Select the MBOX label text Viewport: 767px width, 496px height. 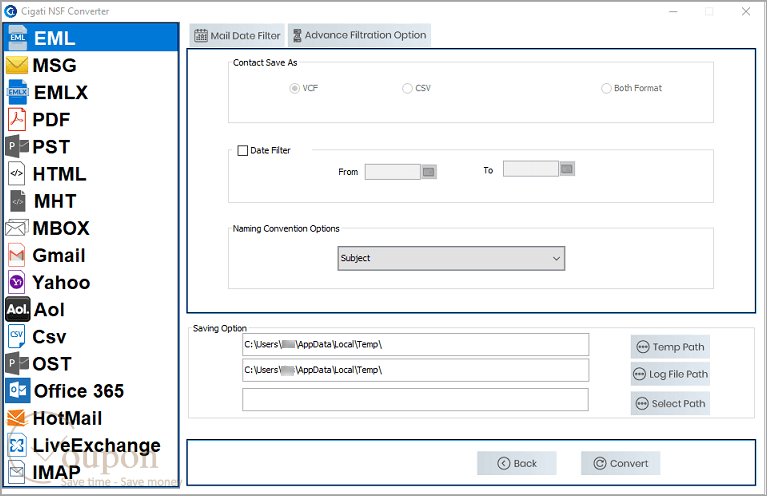(61, 228)
